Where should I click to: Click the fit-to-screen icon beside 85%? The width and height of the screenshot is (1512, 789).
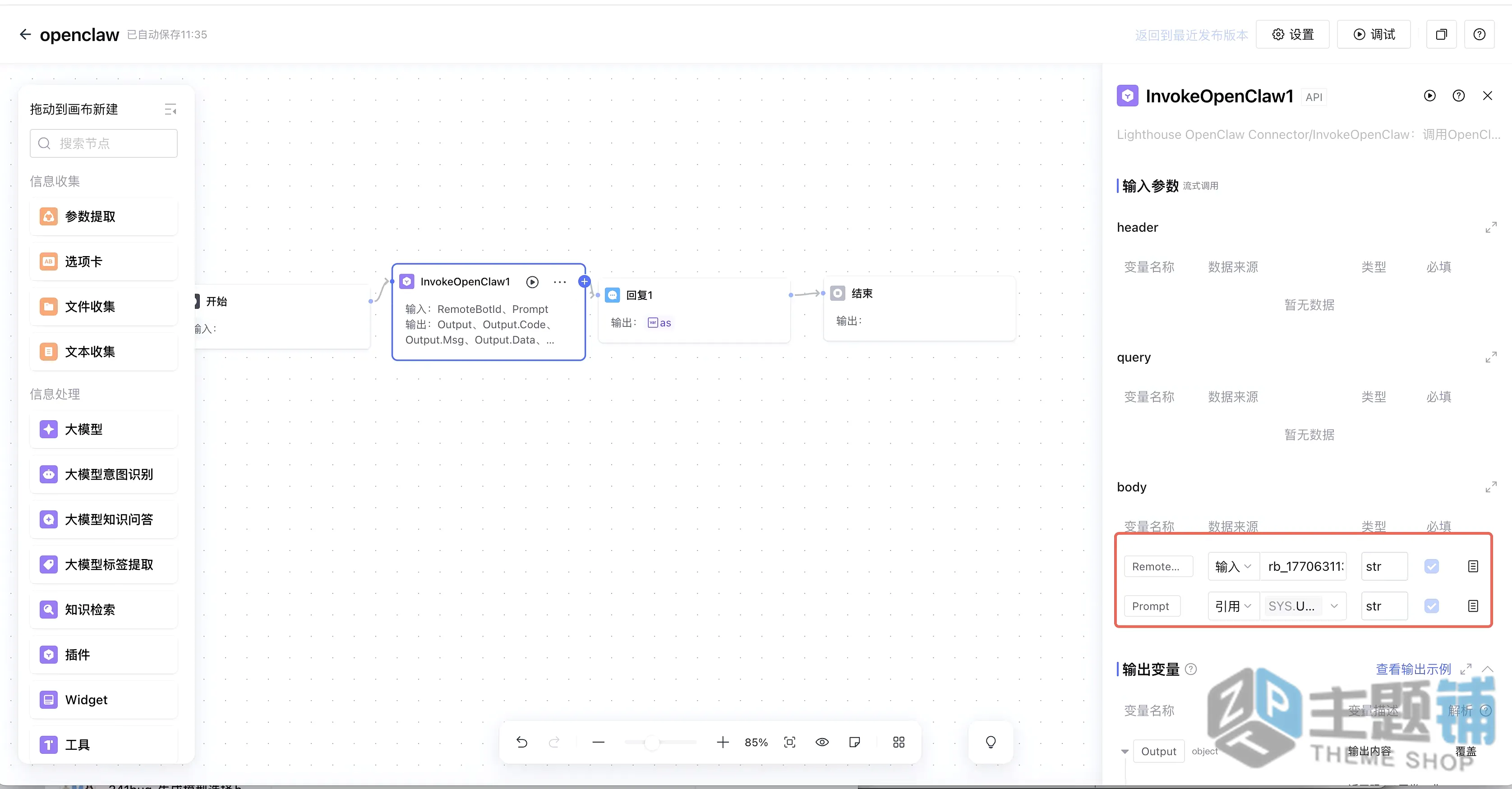click(789, 742)
